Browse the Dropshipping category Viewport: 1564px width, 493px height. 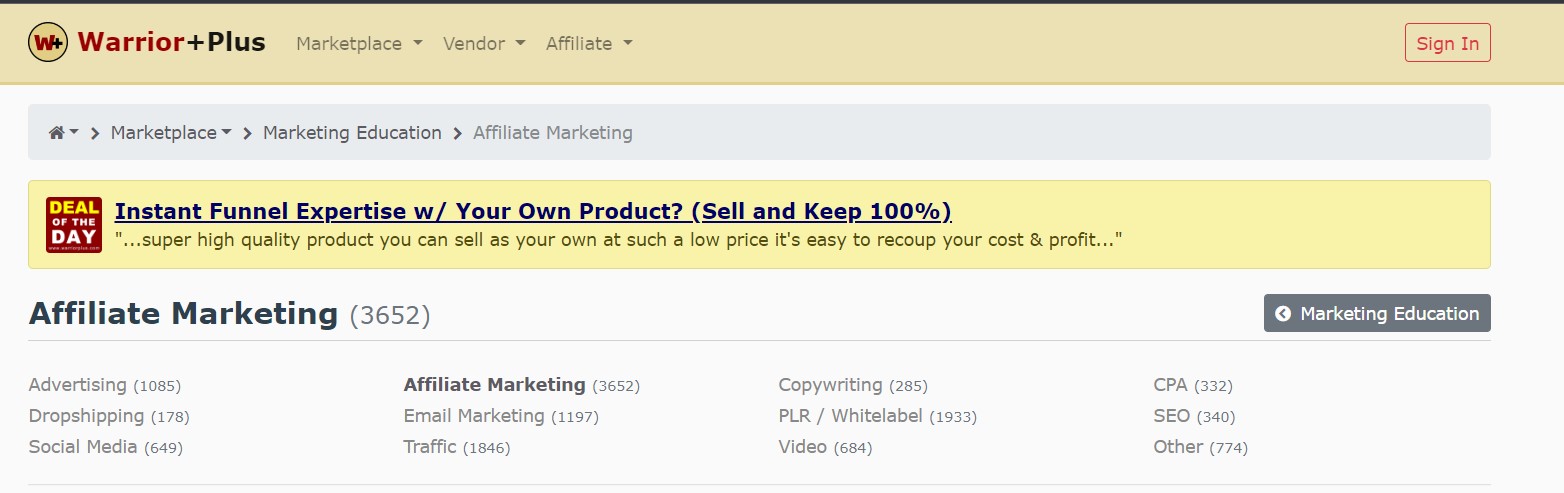pos(86,416)
